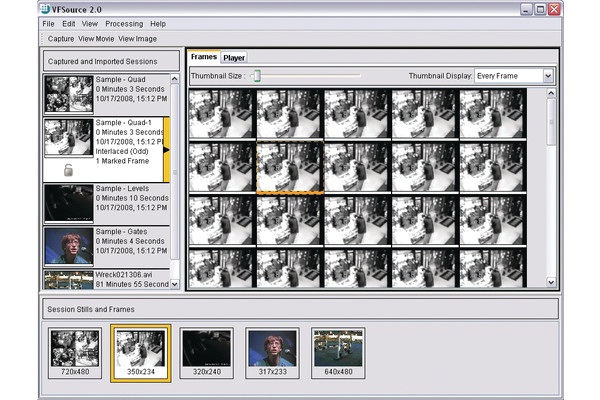This screenshot has height=400, width=600.
Task: Click the 317x233 still thumbnail
Action: [272, 351]
